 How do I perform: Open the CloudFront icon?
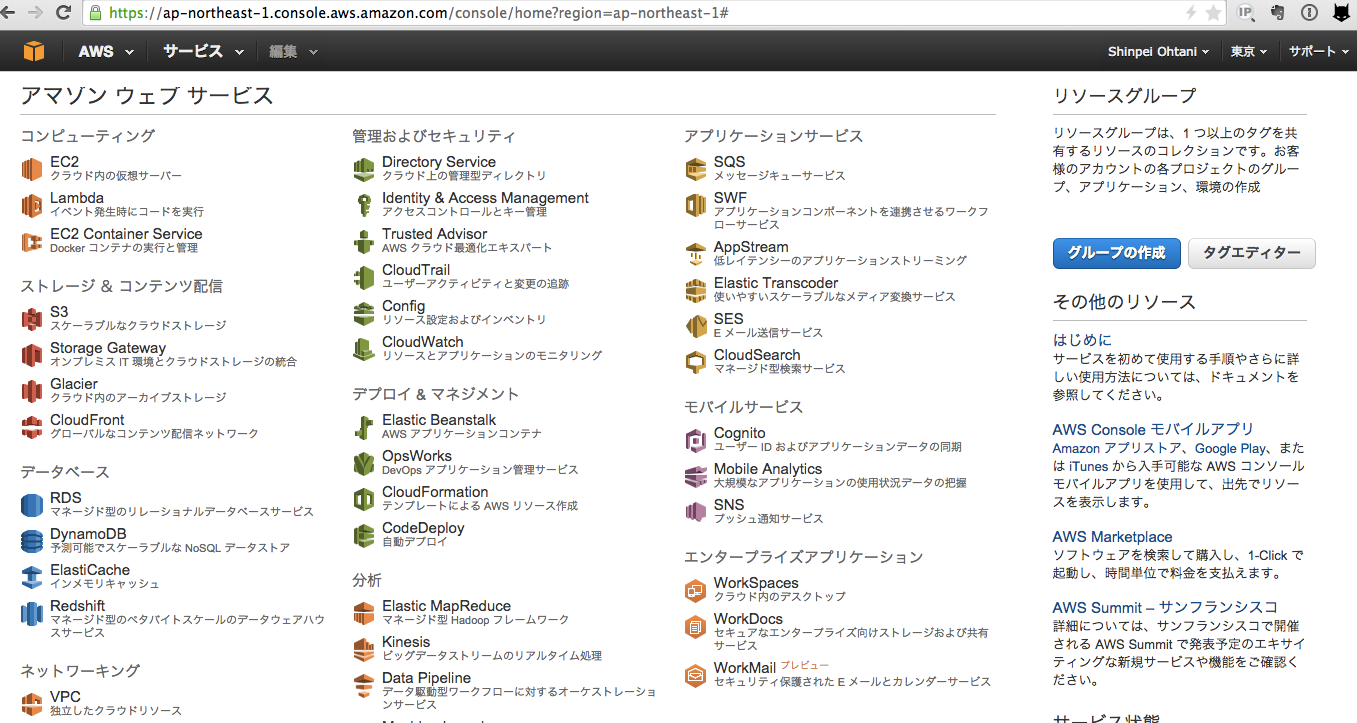(32, 427)
